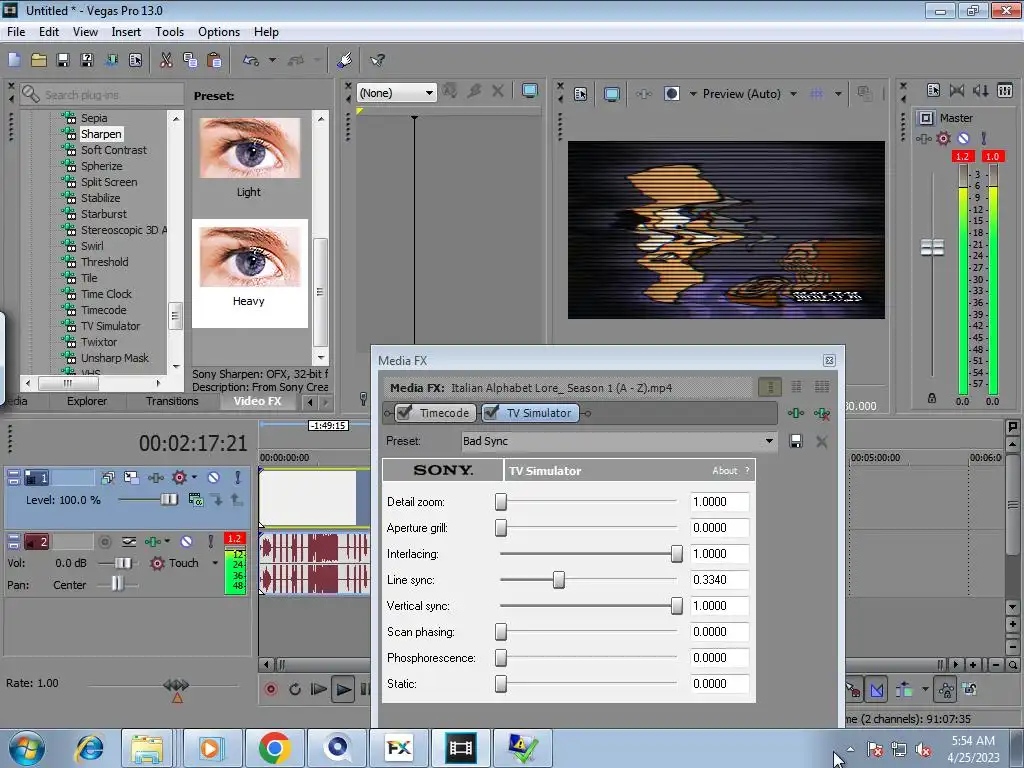
Task: Disable the TV Simulator effect checkbox
Action: tap(491, 413)
